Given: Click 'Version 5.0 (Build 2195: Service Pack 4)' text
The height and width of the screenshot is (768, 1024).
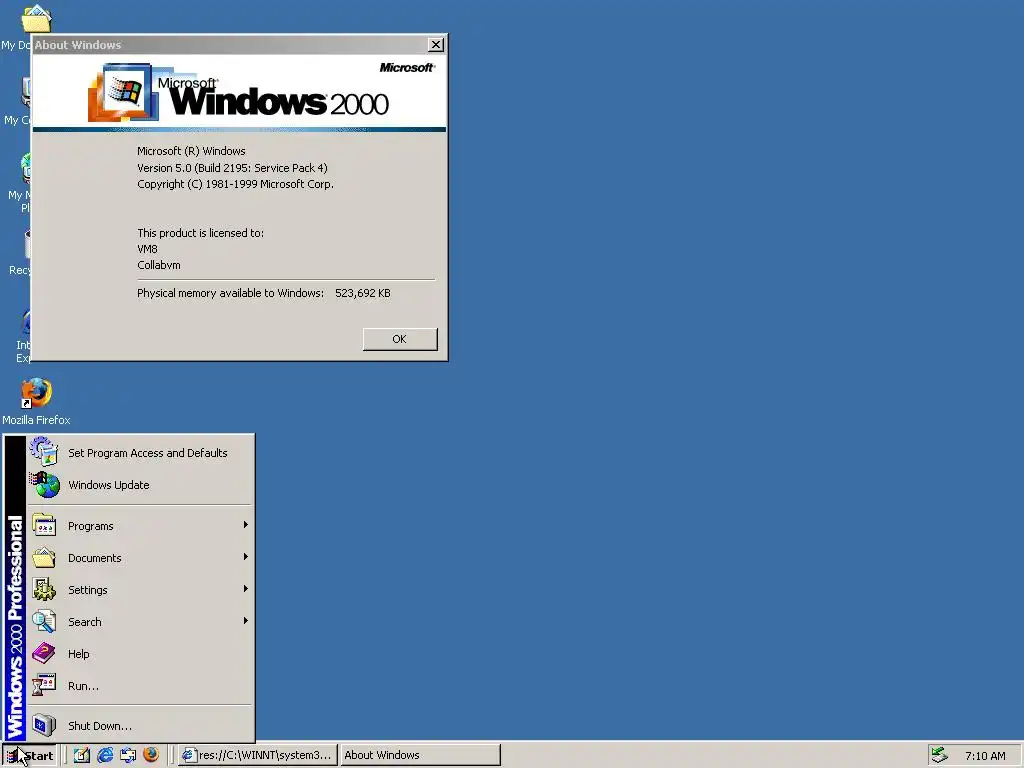Looking at the screenshot, I should pos(232,168).
